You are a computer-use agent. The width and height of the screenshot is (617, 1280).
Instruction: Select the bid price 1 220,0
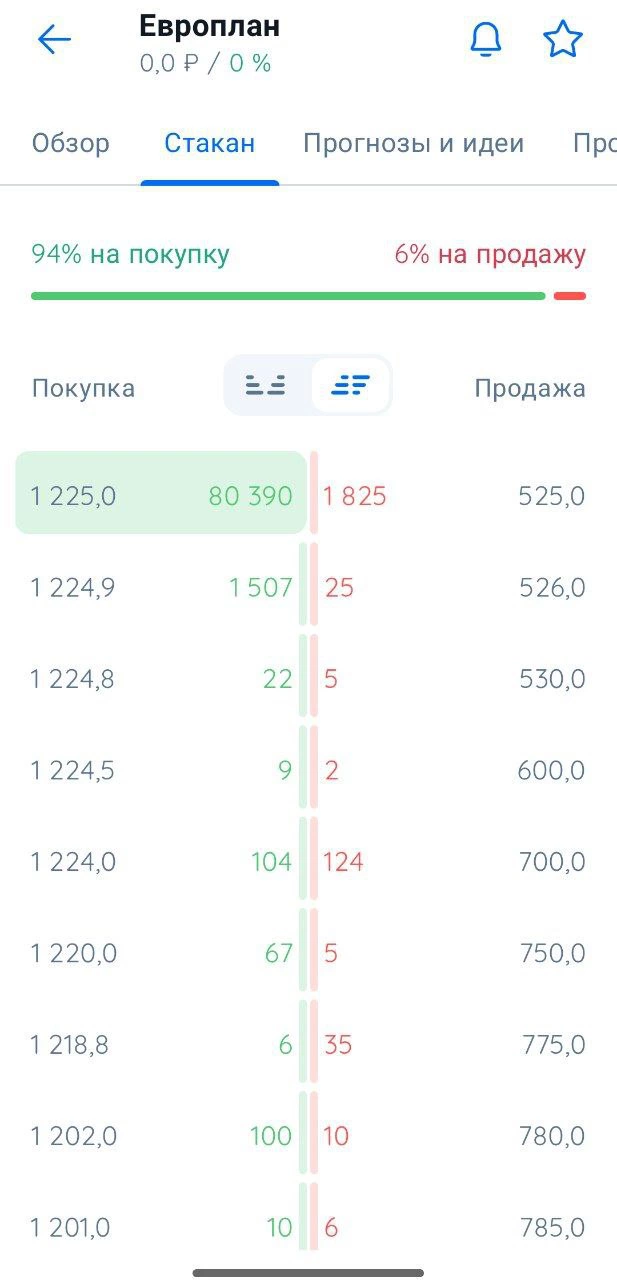tap(72, 953)
